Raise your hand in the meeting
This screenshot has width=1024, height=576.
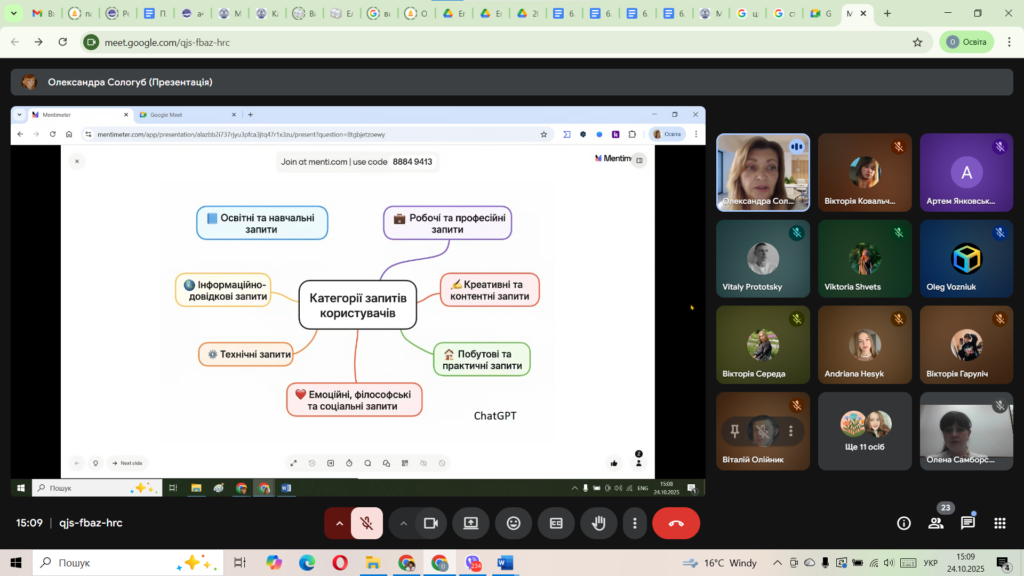click(x=599, y=523)
